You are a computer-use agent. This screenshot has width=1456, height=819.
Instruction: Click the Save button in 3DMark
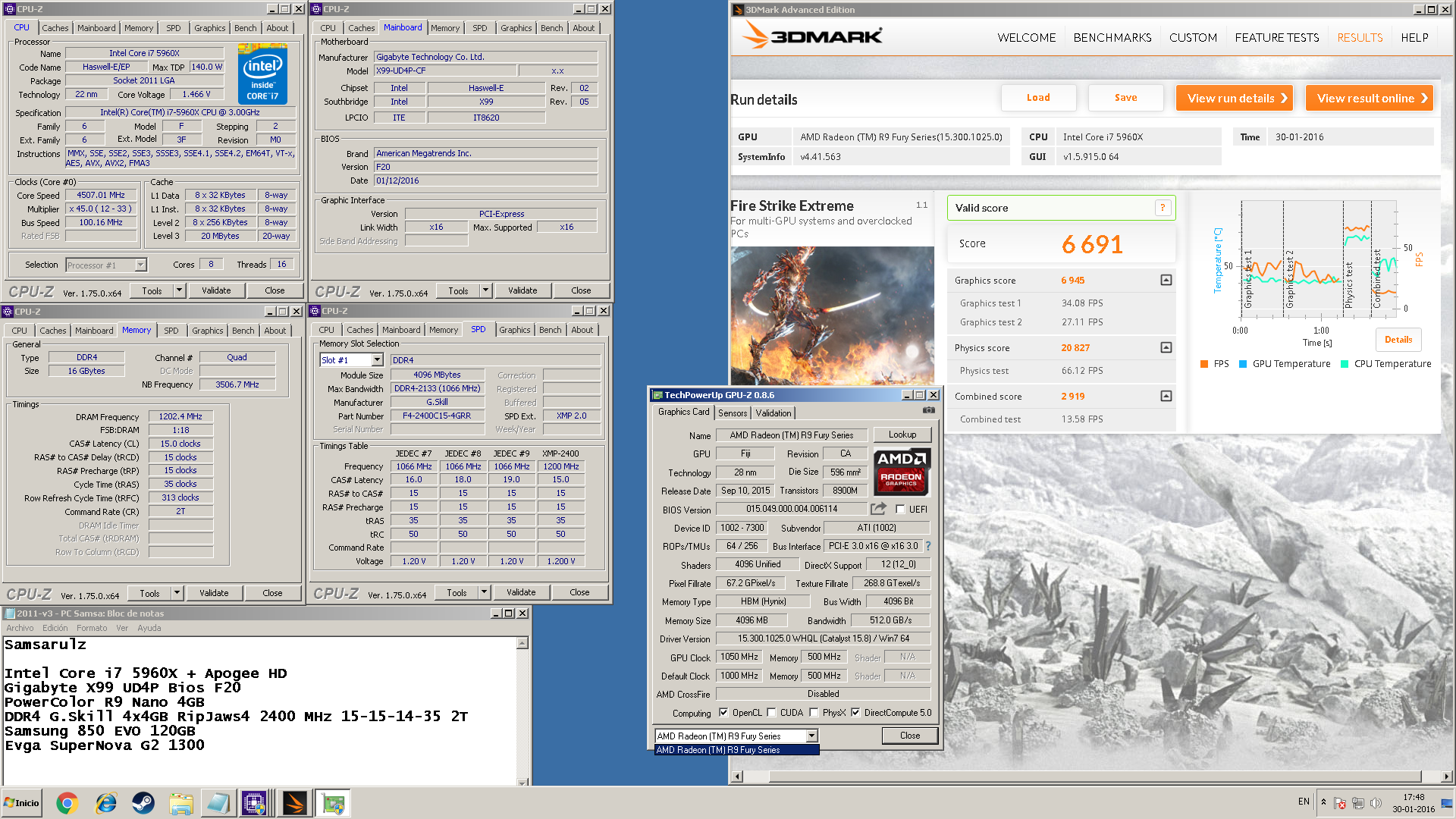tap(1125, 98)
